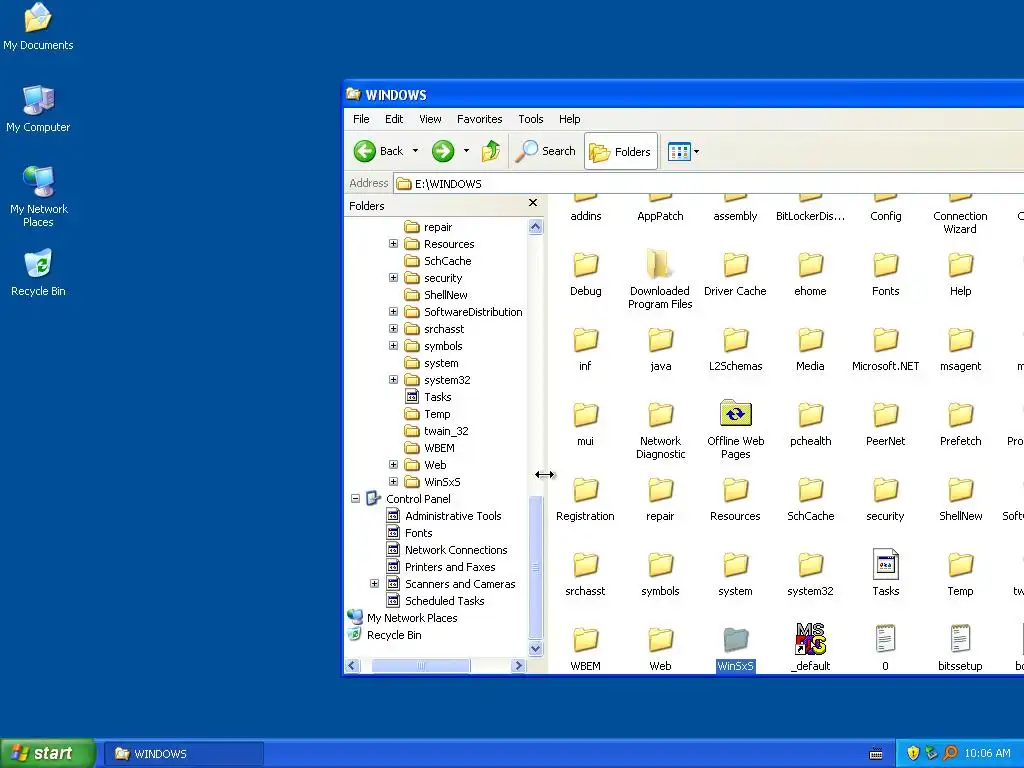Click WINDOWS taskbar button
The image size is (1024, 768).
(x=185, y=754)
